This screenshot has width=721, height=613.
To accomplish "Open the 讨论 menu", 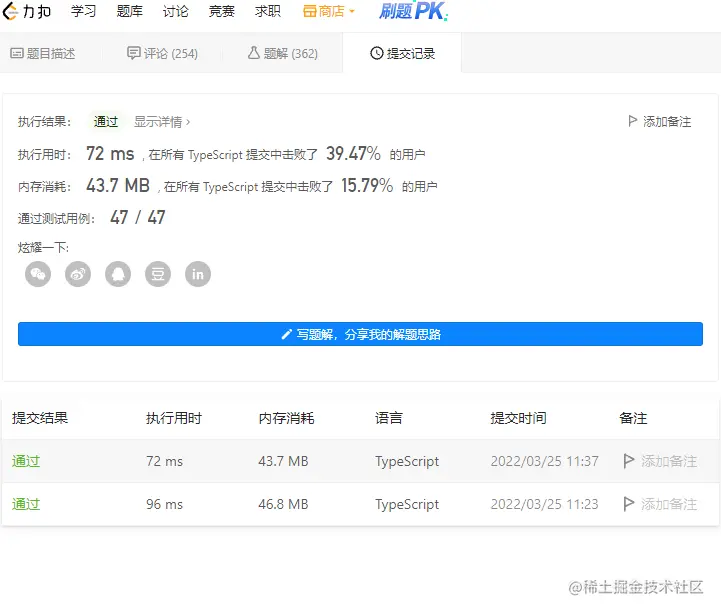I will point(176,11).
